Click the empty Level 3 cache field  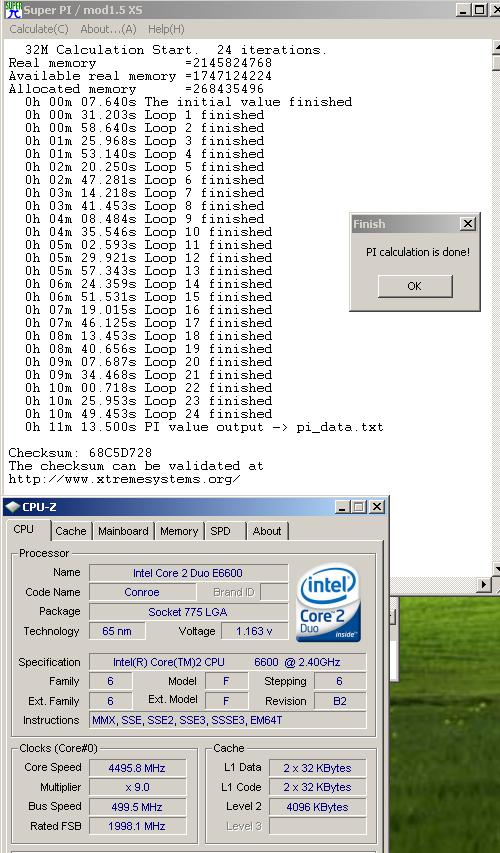[317, 826]
